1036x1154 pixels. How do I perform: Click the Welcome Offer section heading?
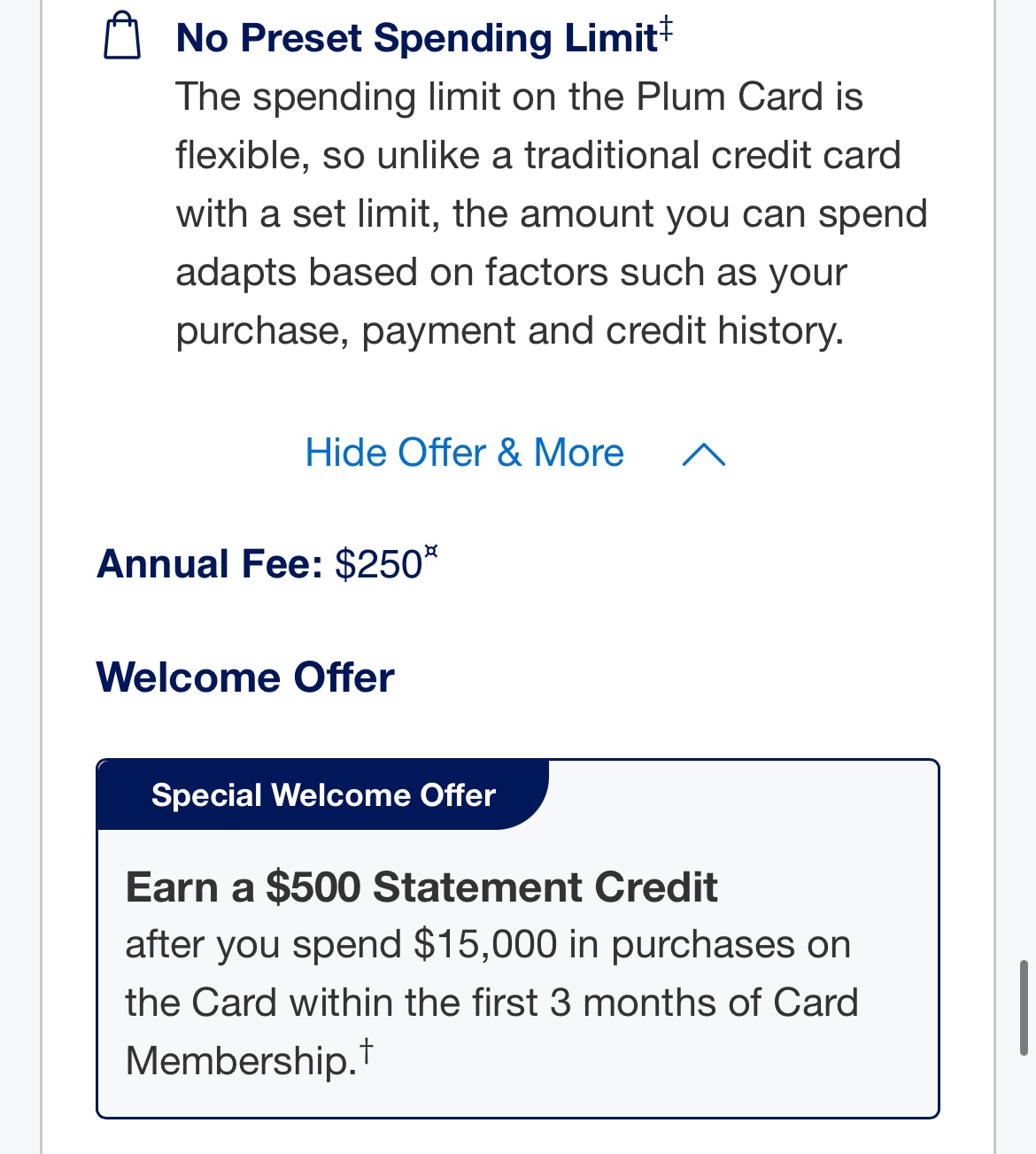(245, 678)
